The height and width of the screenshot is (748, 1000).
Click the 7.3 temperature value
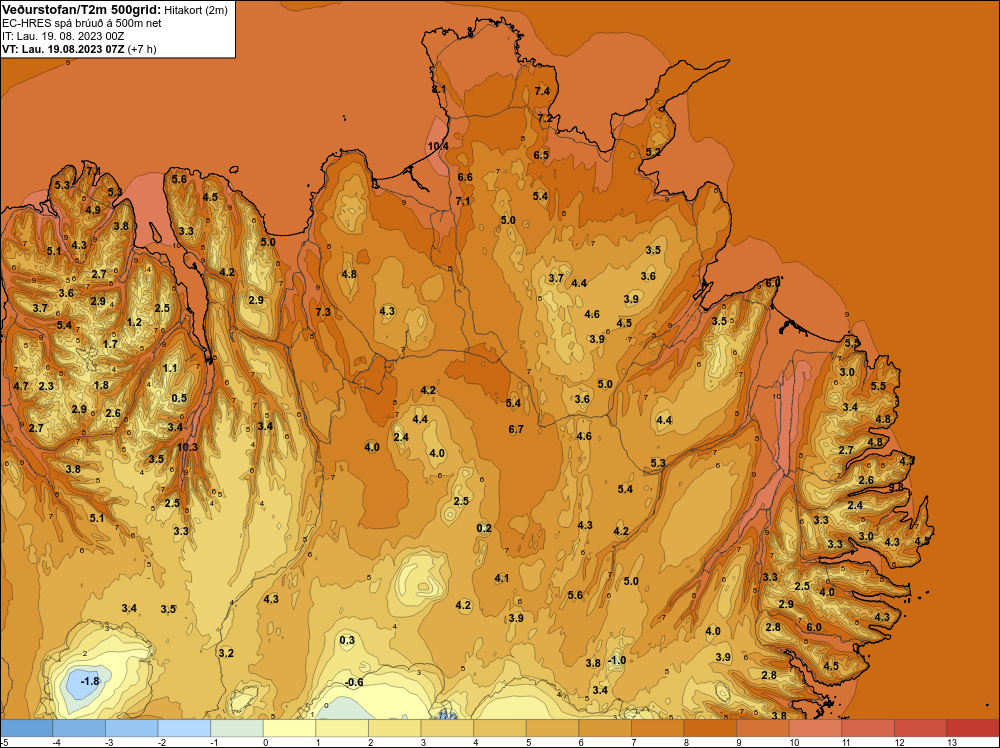click(x=323, y=312)
